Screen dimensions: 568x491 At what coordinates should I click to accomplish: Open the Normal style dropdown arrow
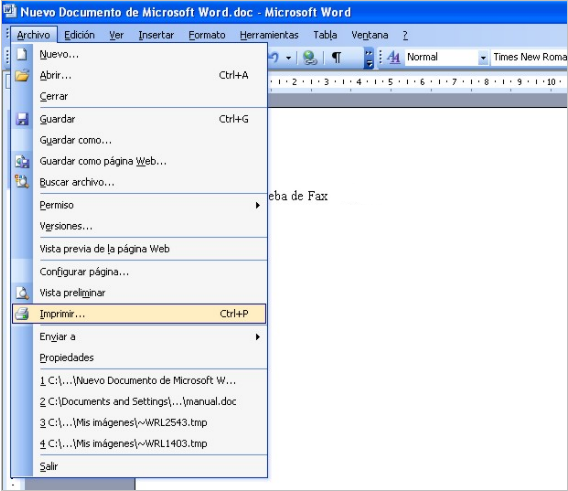[x=483, y=58]
